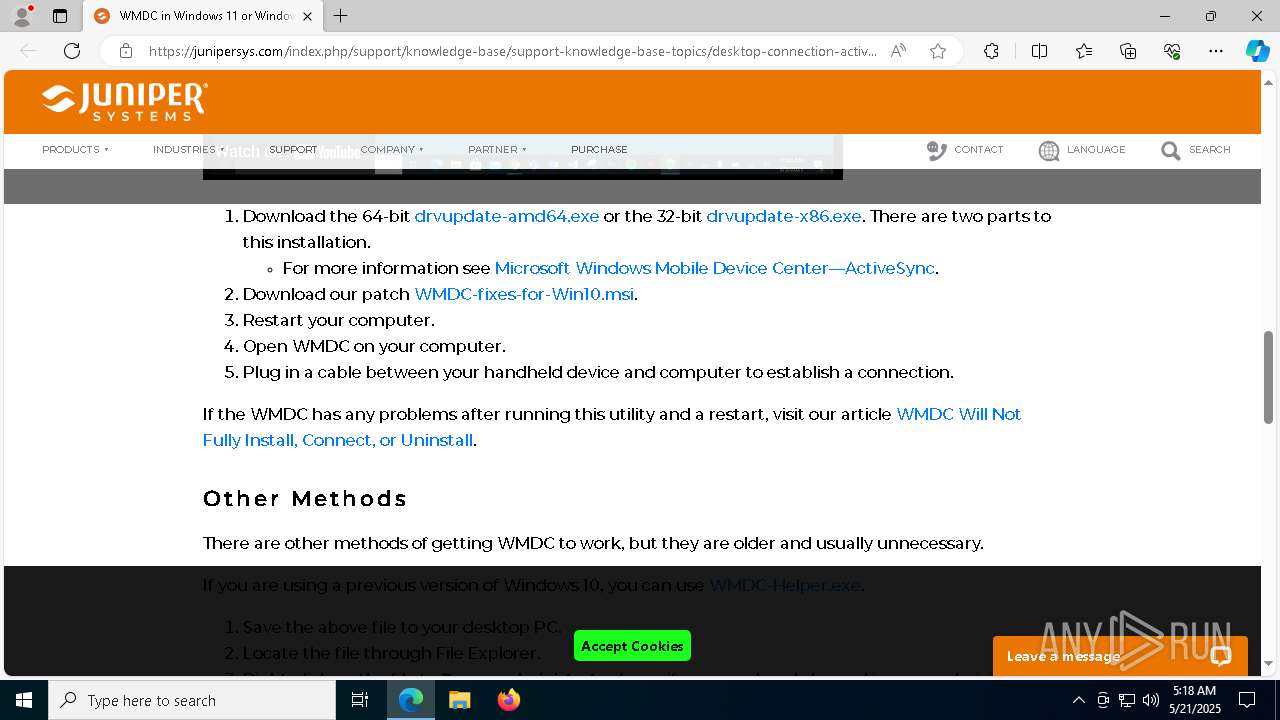This screenshot has width=1280, height=720.
Task: Open volume control tray icon
Action: [1151, 700]
